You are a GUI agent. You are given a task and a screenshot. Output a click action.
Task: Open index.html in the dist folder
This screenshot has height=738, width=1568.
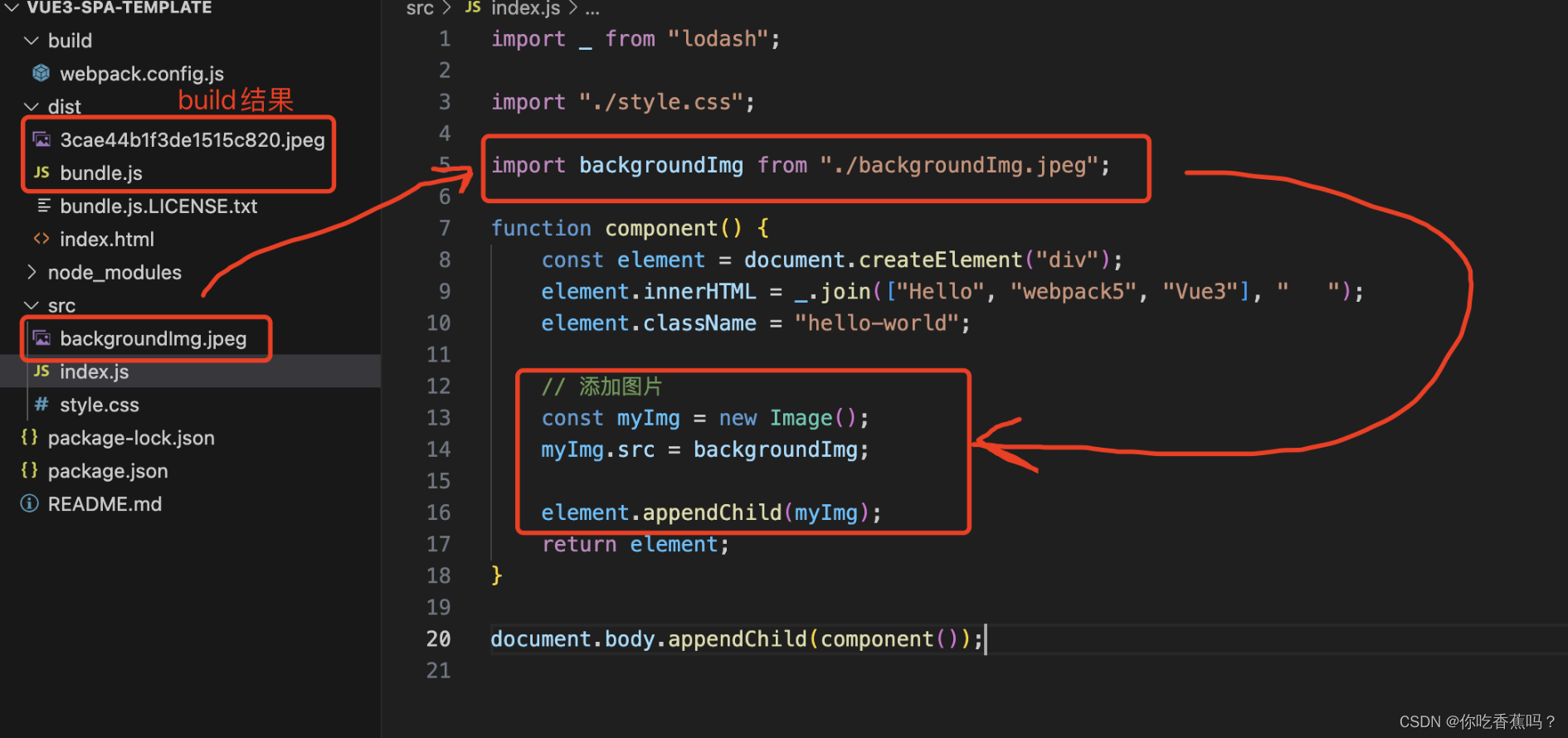(107, 239)
